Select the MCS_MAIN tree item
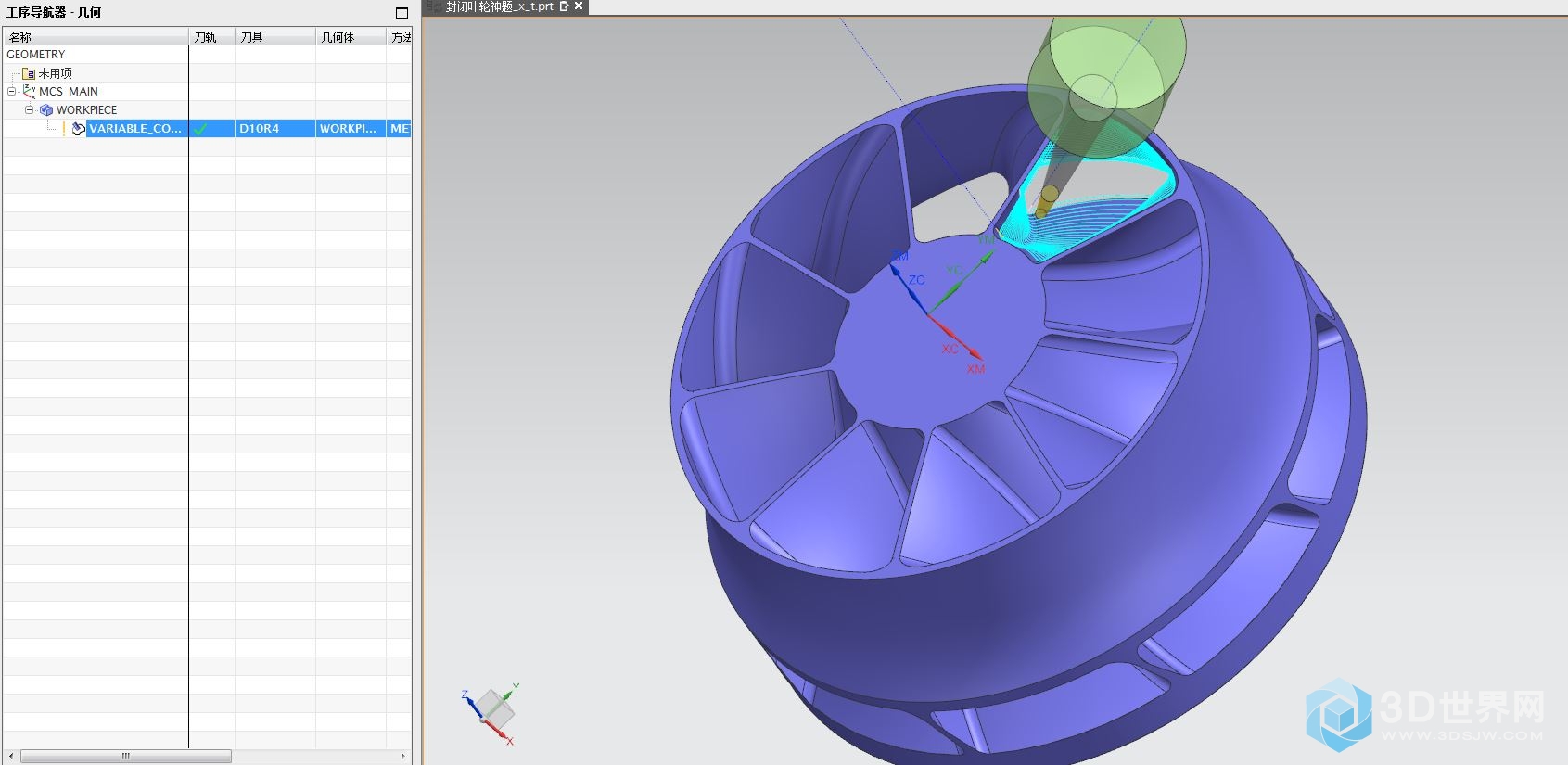This screenshot has height=765, width=1568. coord(69,91)
